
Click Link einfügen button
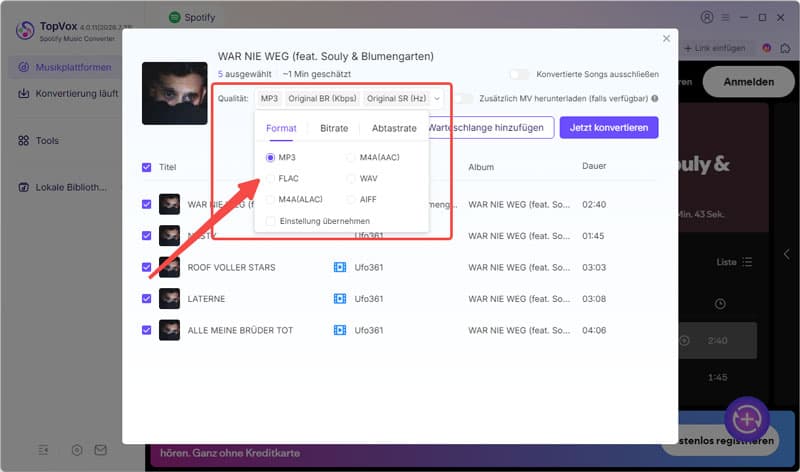point(715,48)
